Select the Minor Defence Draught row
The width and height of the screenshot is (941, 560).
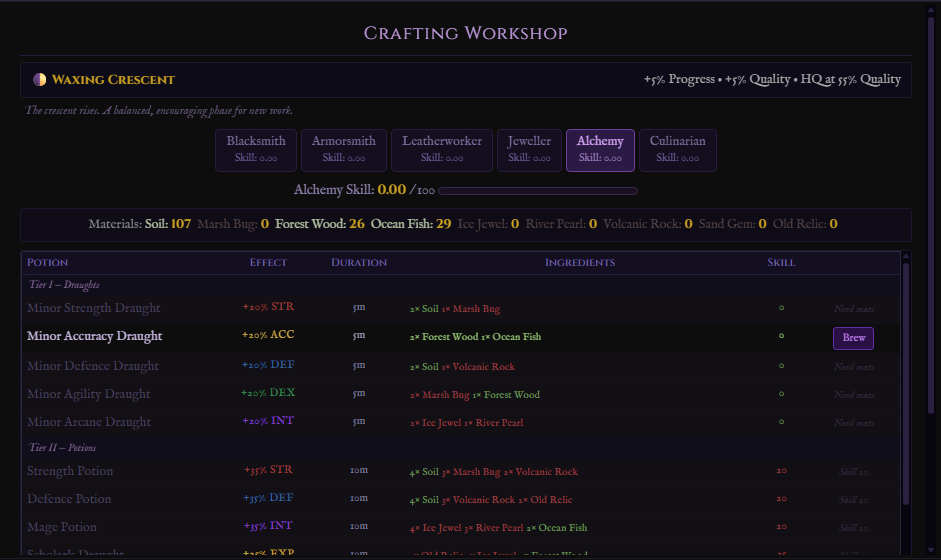click(461, 366)
